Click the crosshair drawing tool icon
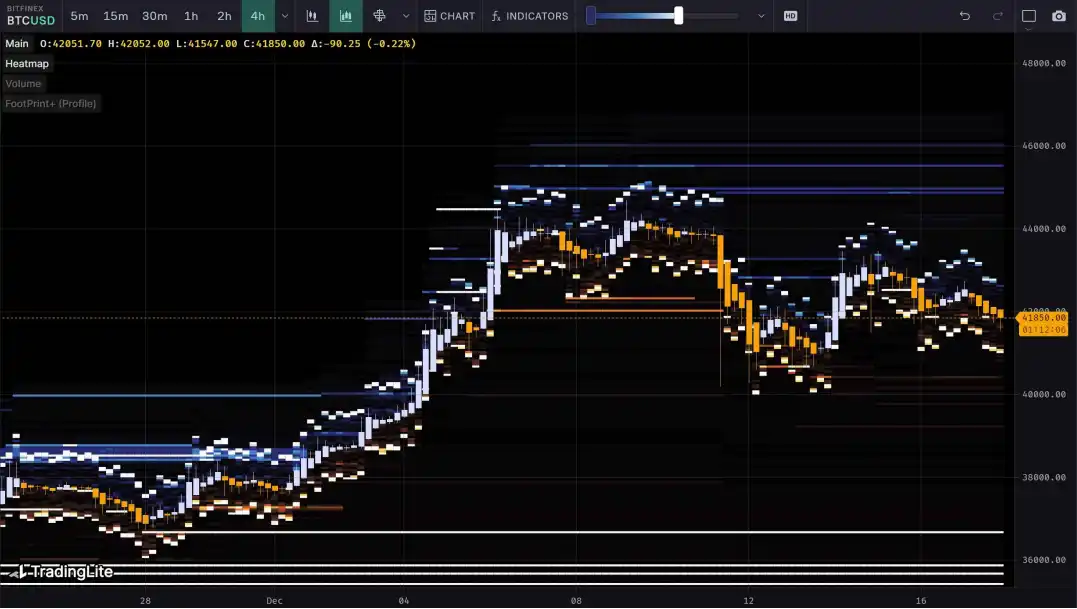The width and height of the screenshot is (1077, 609). (x=379, y=16)
